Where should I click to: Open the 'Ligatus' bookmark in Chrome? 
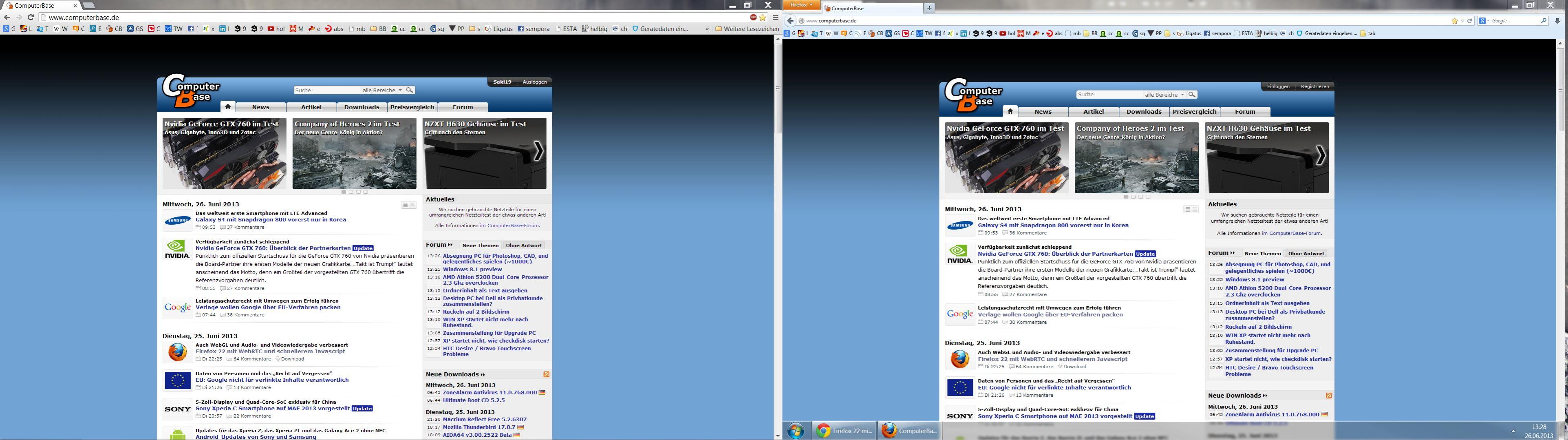coord(498,29)
